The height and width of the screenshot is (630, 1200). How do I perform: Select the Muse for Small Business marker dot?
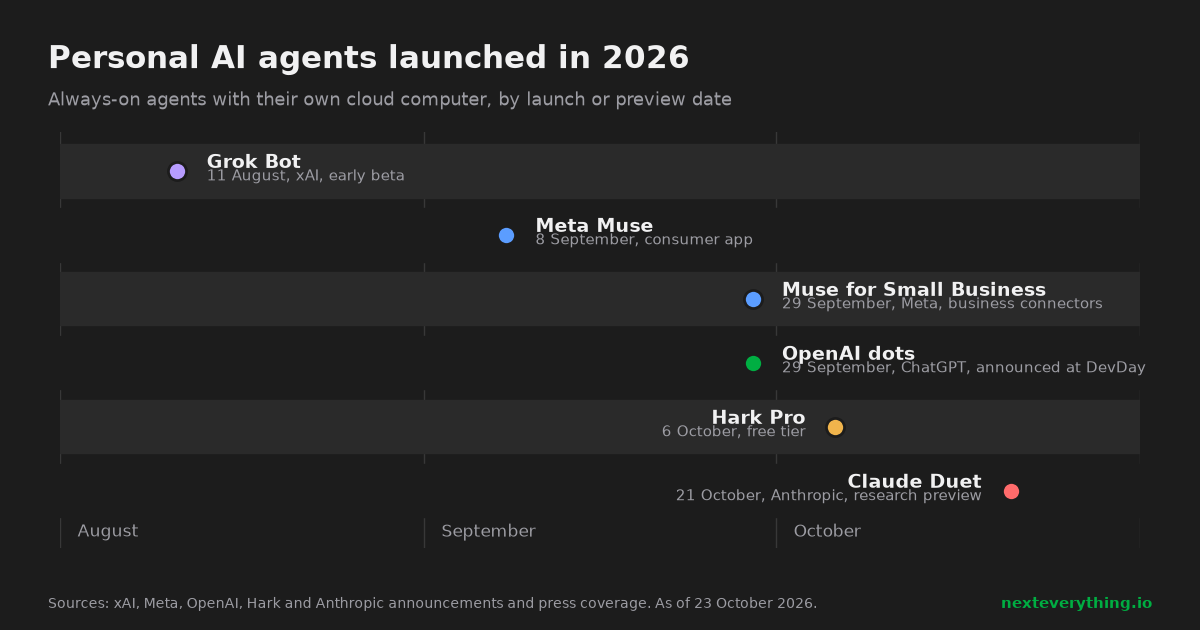point(753,299)
